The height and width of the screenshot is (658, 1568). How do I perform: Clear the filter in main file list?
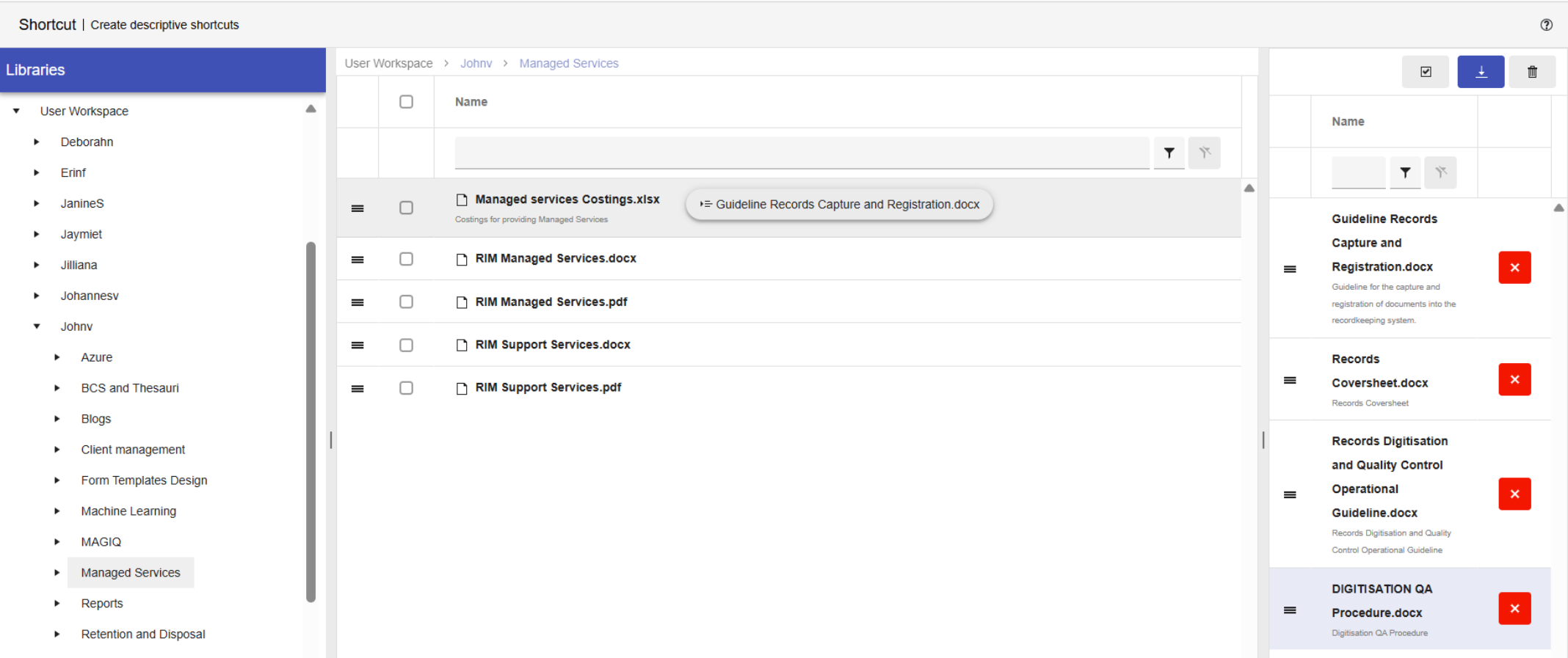(x=1205, y=153)
